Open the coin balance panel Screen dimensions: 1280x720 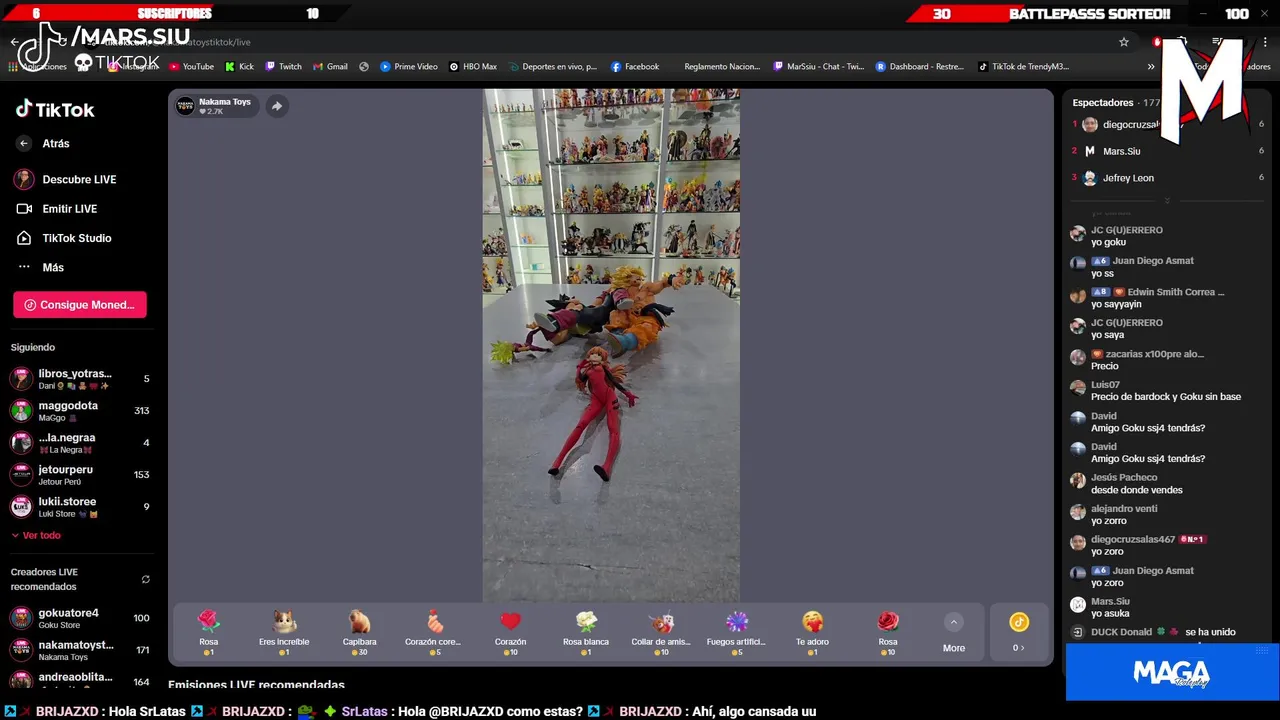tap(1019, 633)
